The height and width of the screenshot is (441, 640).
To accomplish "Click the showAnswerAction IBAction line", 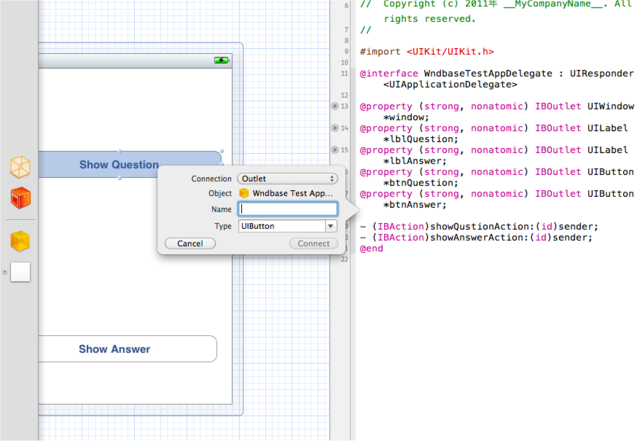I will 476,238.
